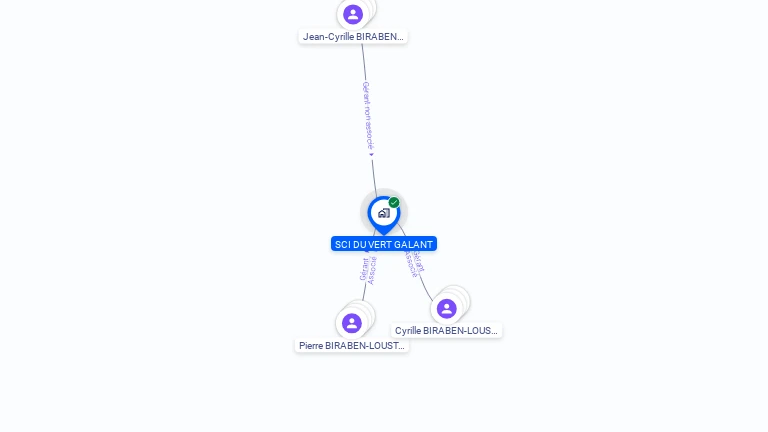Click the Pierre BIRABEN-LOUST person icon
This screenshot has height=432, width=768.
[x=352, y=323]
